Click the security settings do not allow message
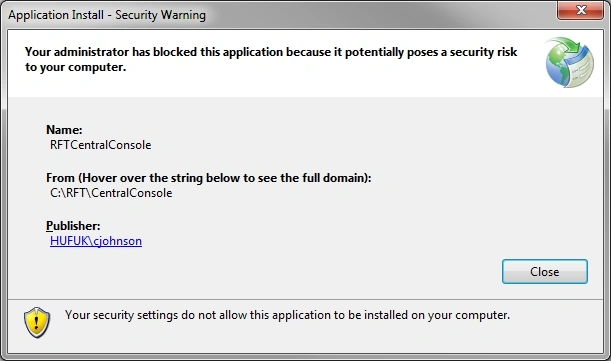The image size is (611, 361). tap(287, 315)
